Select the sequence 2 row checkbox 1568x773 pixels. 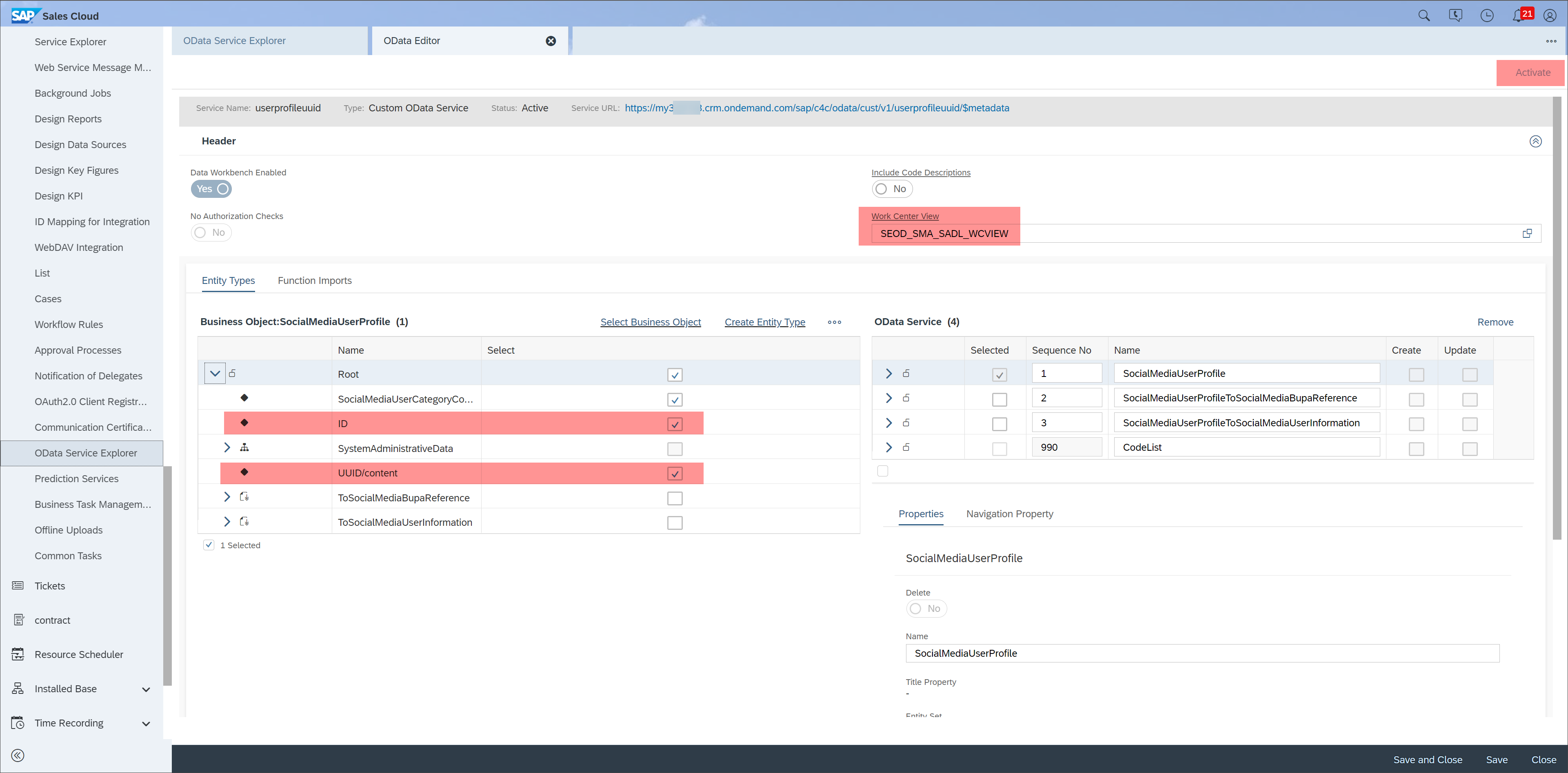point(999,400)
